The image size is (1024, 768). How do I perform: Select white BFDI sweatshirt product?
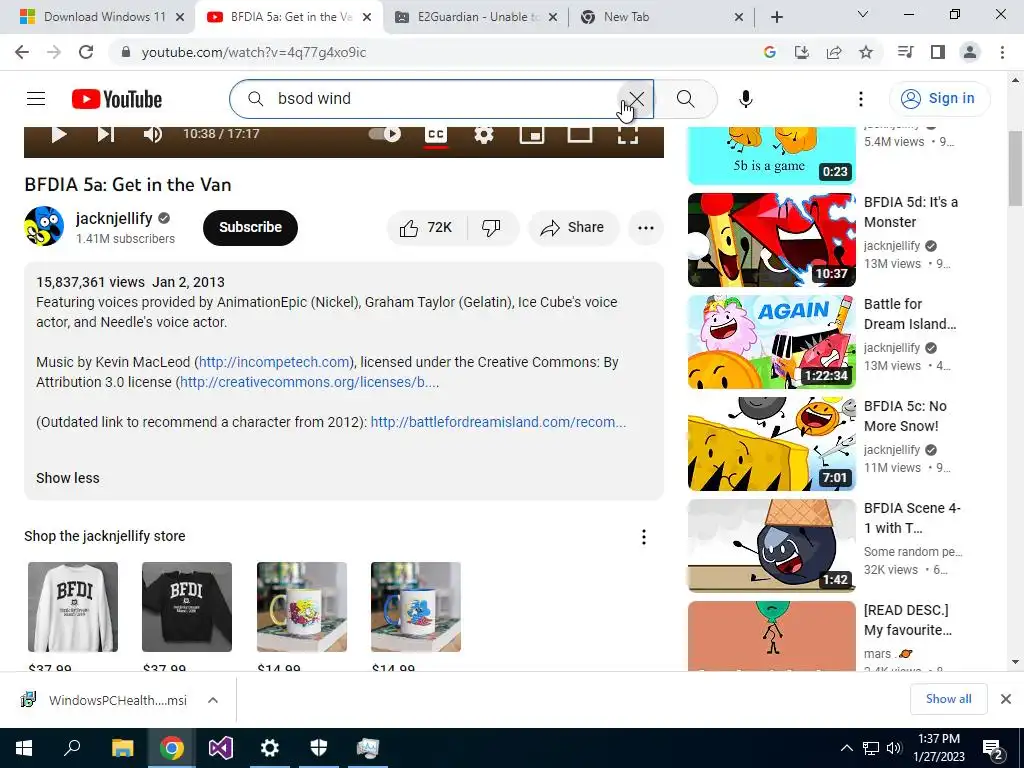(73, 607)
